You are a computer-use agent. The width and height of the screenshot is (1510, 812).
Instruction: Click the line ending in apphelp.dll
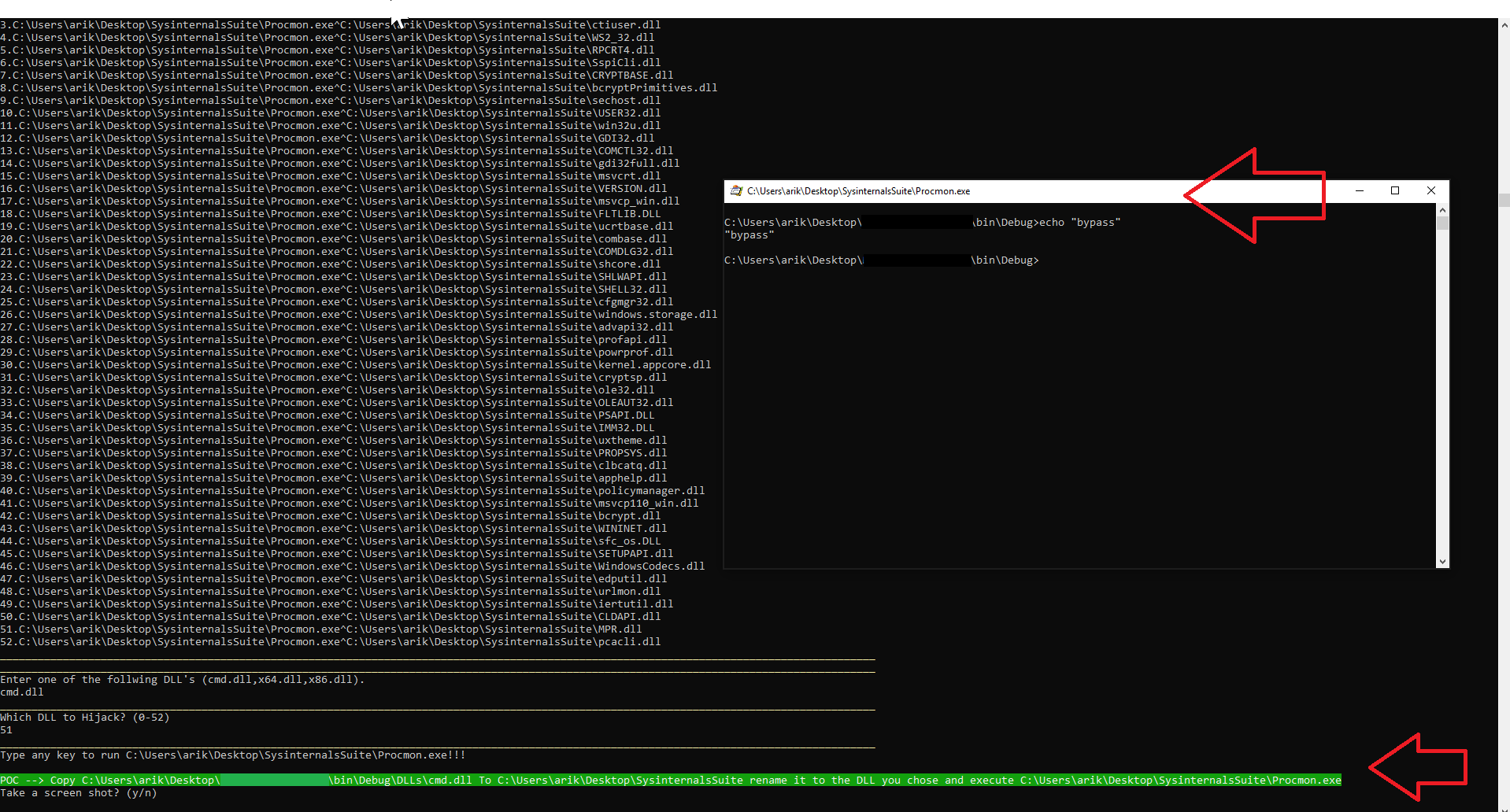(x=334, y=478)
